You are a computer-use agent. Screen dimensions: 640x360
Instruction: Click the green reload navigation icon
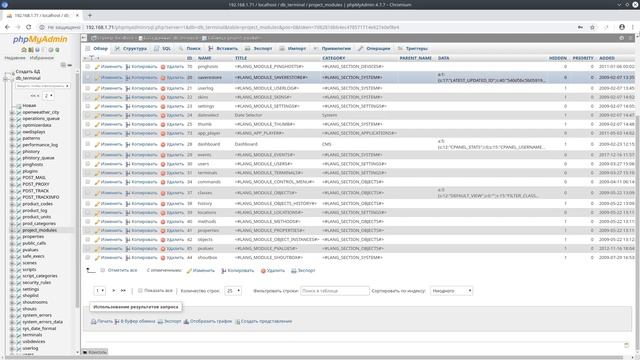tap(57, 50)
